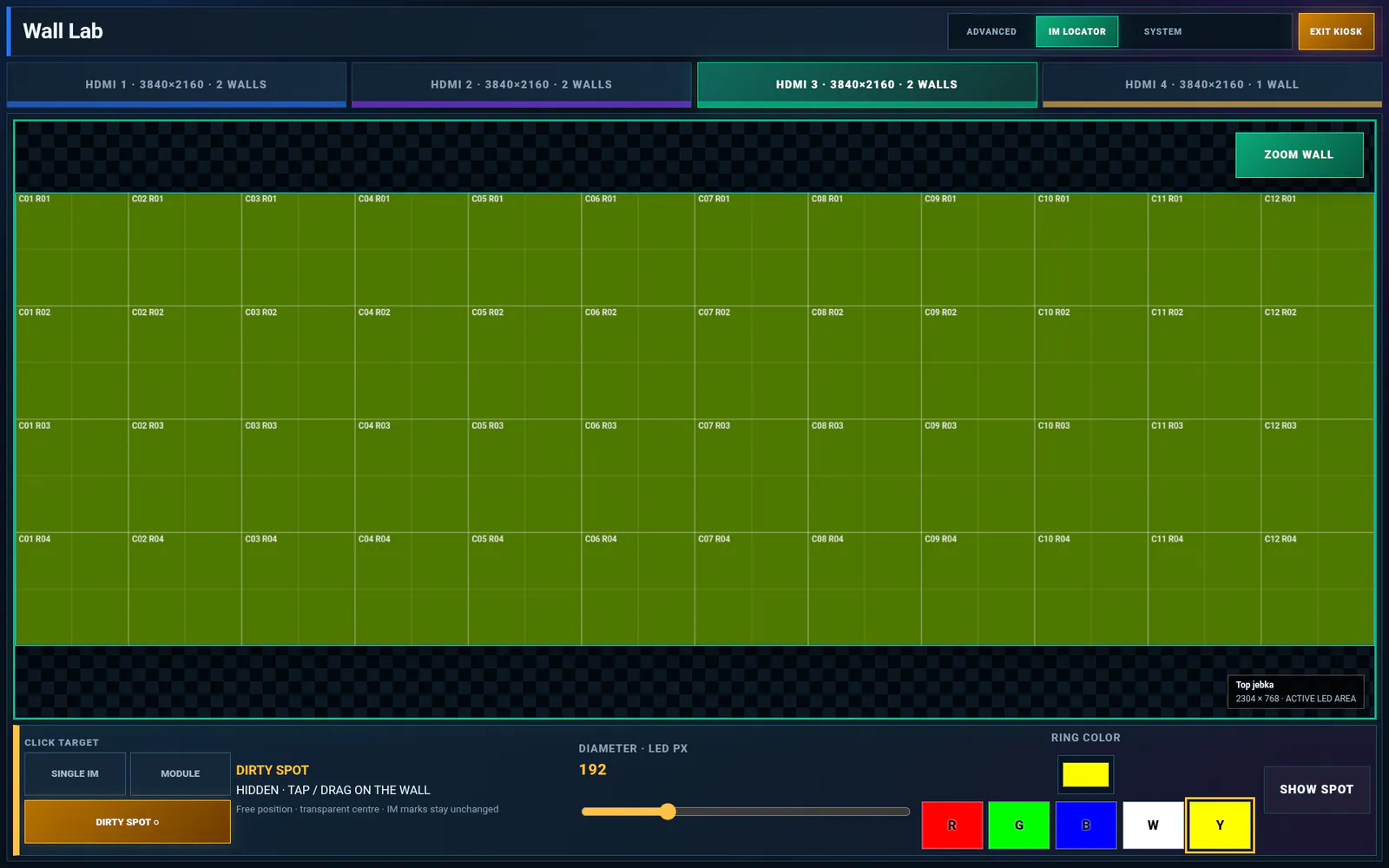Image resolution: width=1389 pixels, height=868 pixels.
Task: Set click target to Module
Action: [x=180, y=773]
